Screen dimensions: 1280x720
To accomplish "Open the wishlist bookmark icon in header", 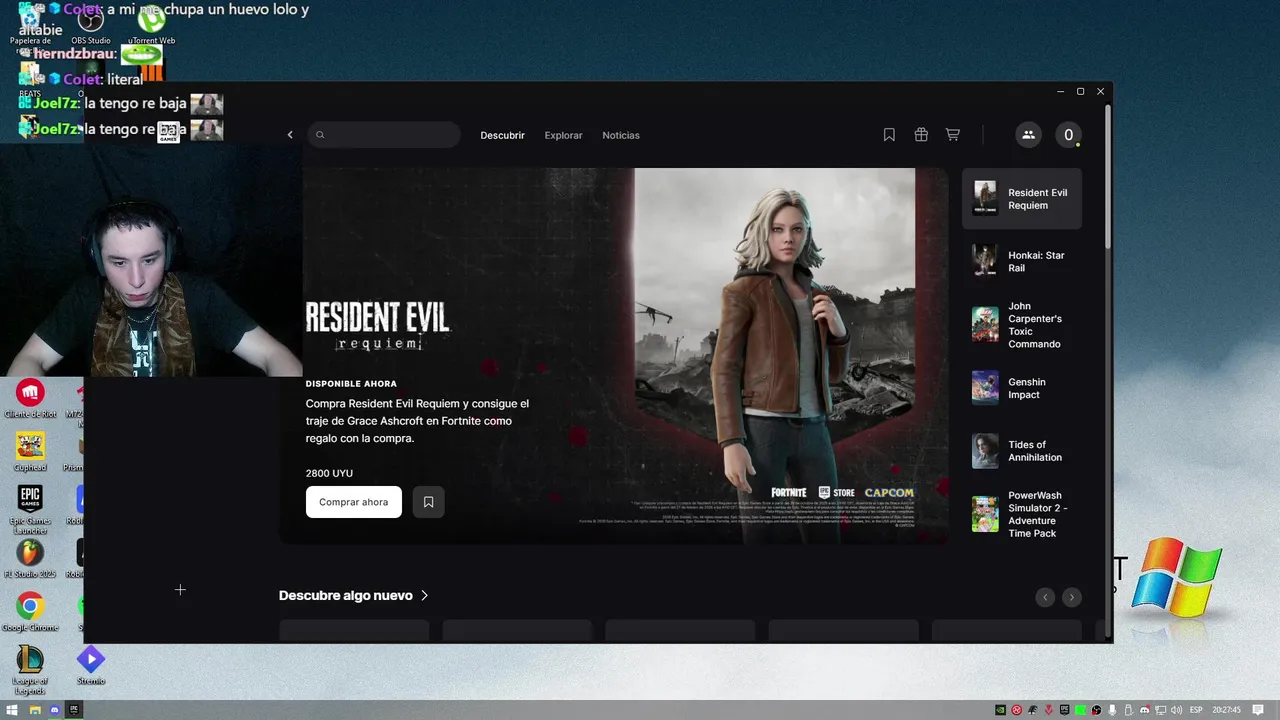I will coord(889,135).
